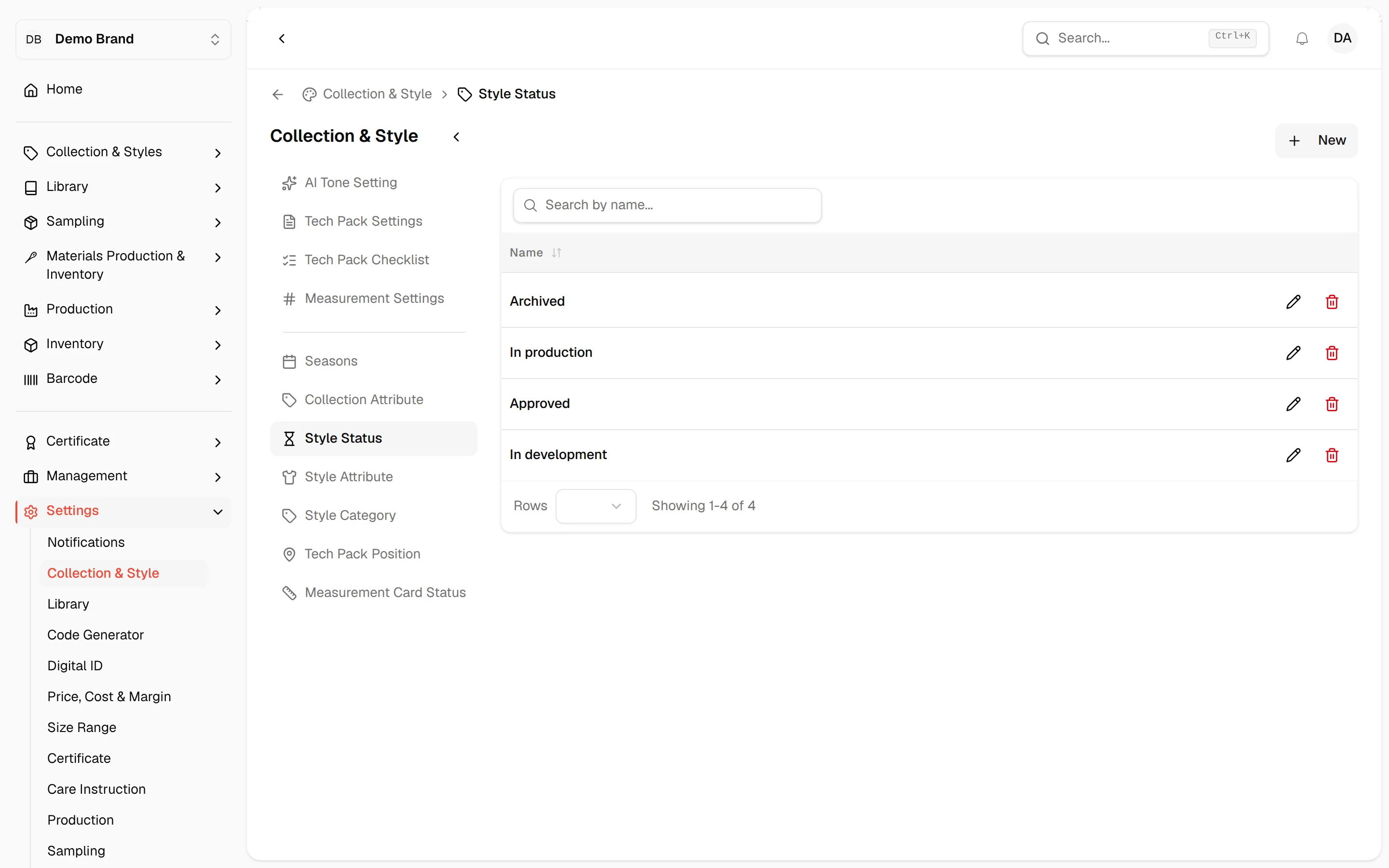Focus the Search by name field

point(667,205)
